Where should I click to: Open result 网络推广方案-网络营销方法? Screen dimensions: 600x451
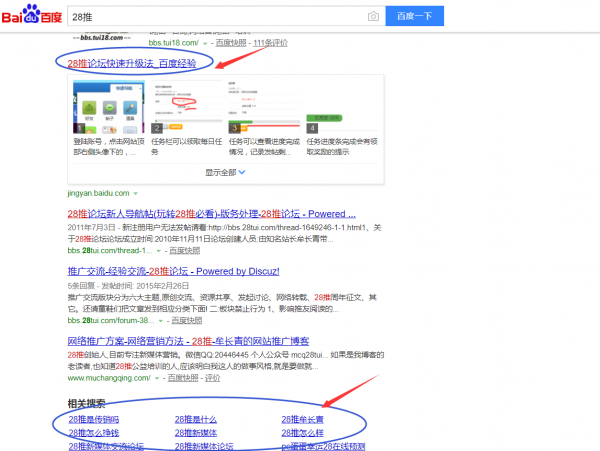[188, 341]
